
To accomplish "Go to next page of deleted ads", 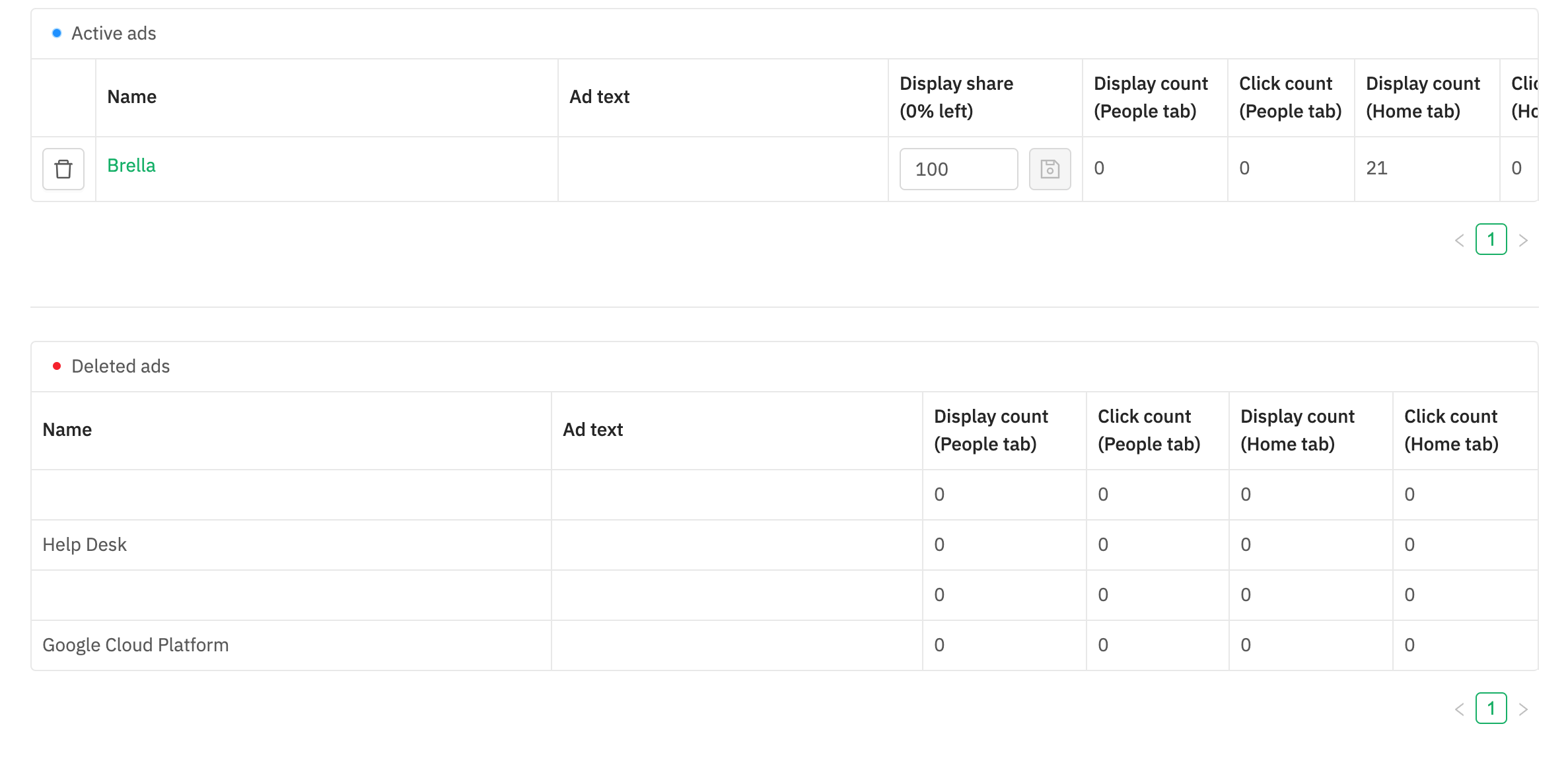I will click(x=1523, y=709).
